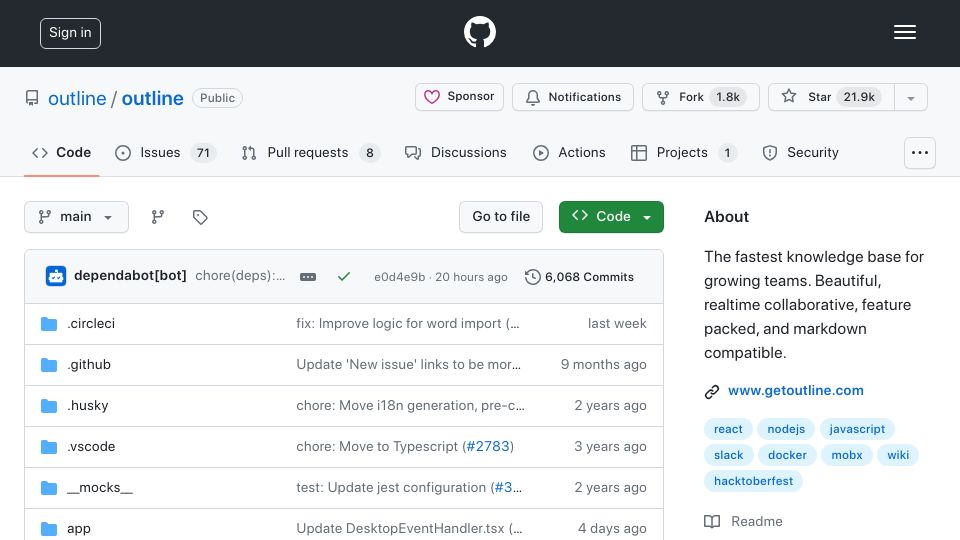
Task: Select the react topic tag
Action: 728,429
